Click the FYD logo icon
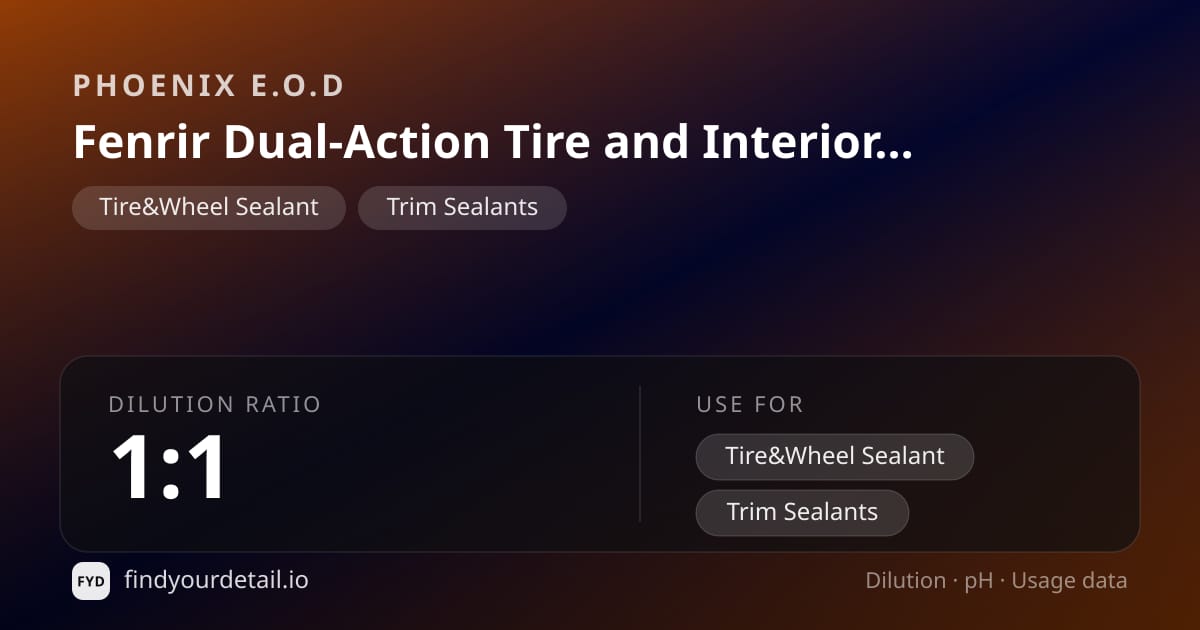The image size is (1200, 630). click(x=91, y=581)
